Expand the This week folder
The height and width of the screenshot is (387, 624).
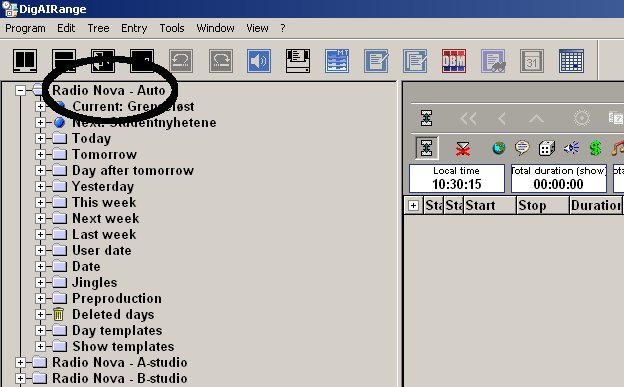tap(40, 202)
